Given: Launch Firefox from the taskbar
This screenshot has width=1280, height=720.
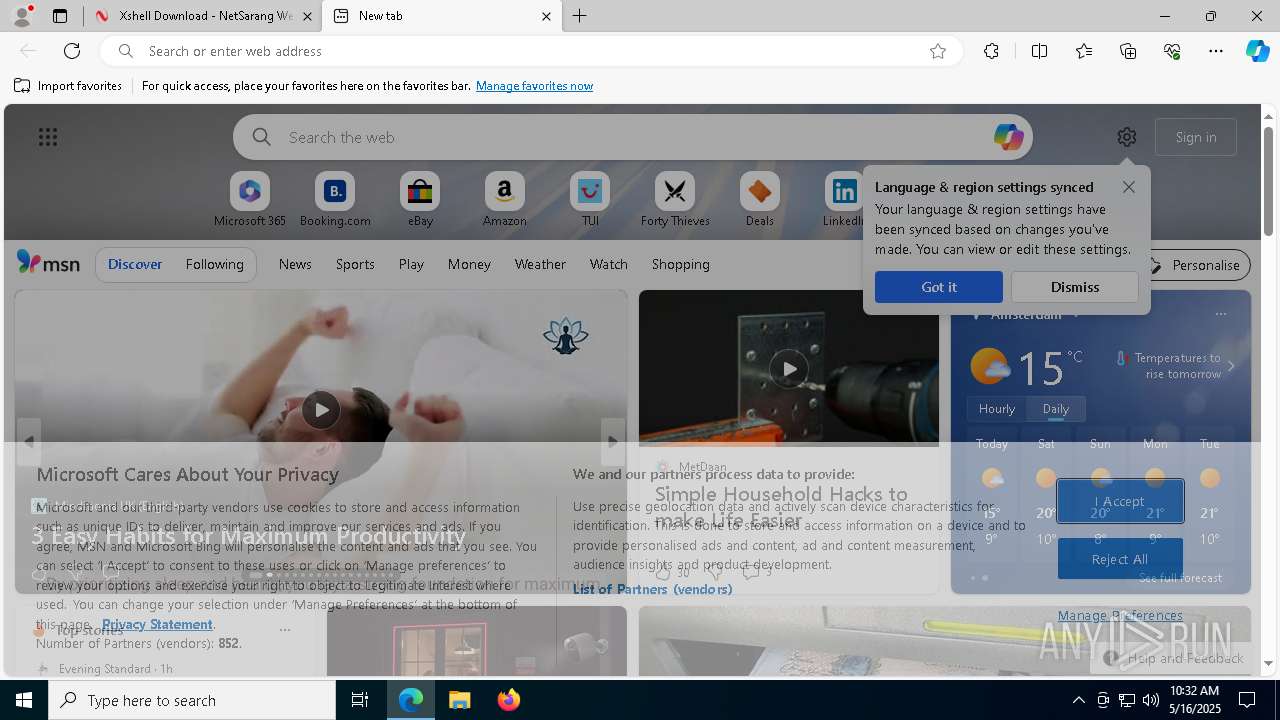Looking at the screenshot, I should 508,700.
